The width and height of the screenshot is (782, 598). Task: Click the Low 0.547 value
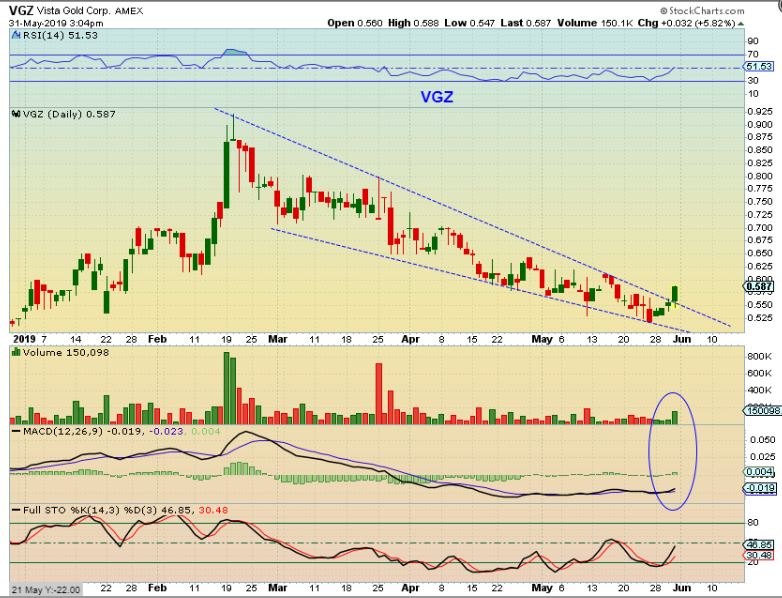click(470, 23)
